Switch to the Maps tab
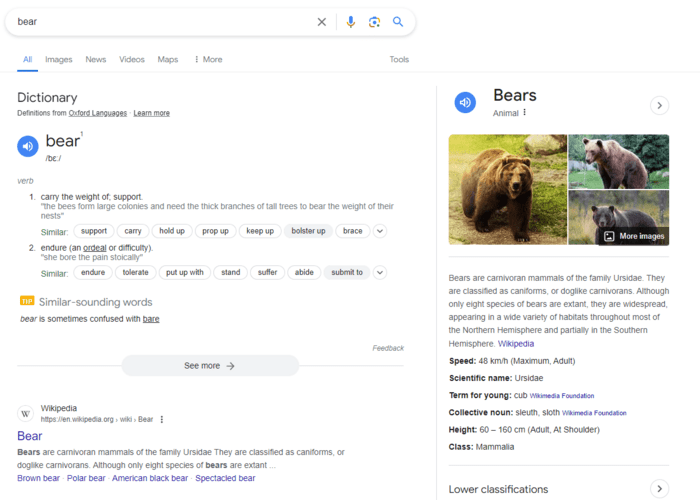This screenshot has width=700, height=500. 168,59
